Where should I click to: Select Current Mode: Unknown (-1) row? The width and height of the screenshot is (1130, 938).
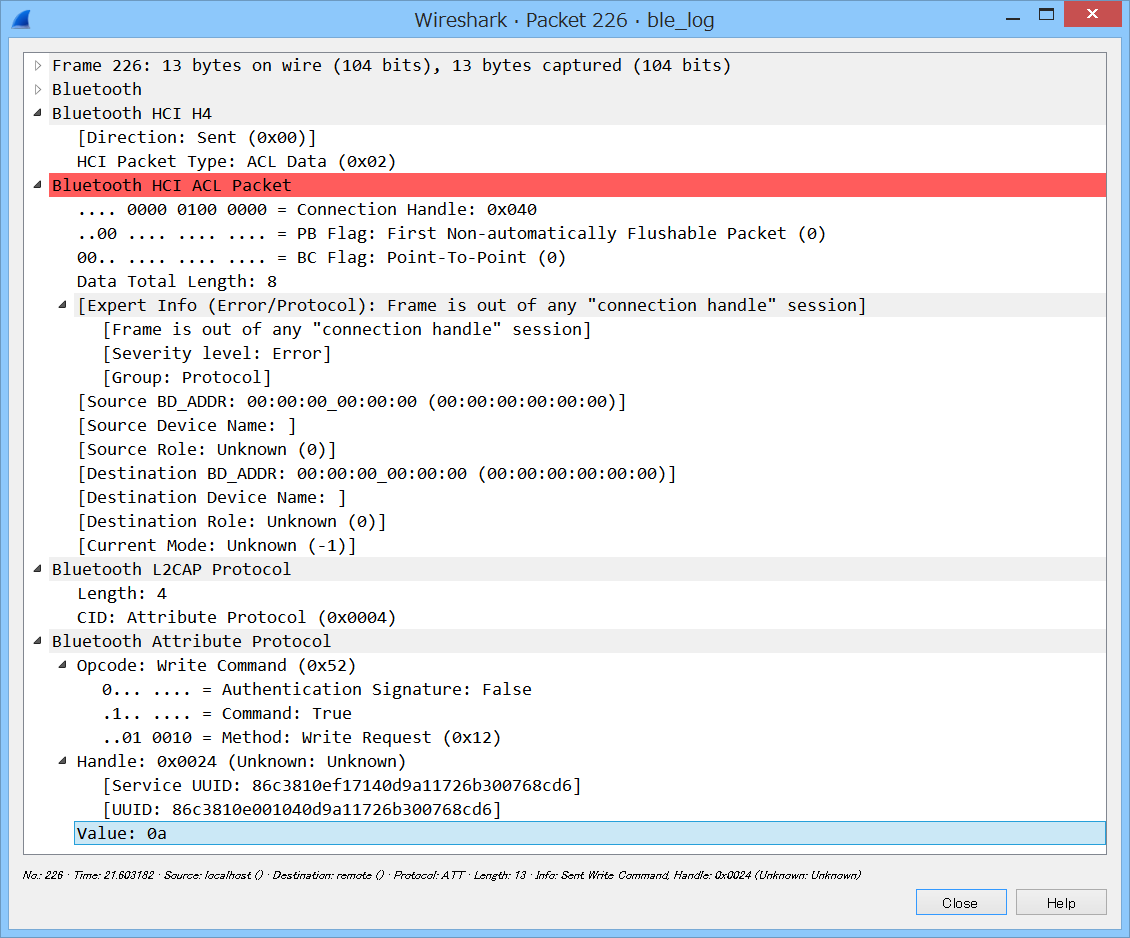590,545
